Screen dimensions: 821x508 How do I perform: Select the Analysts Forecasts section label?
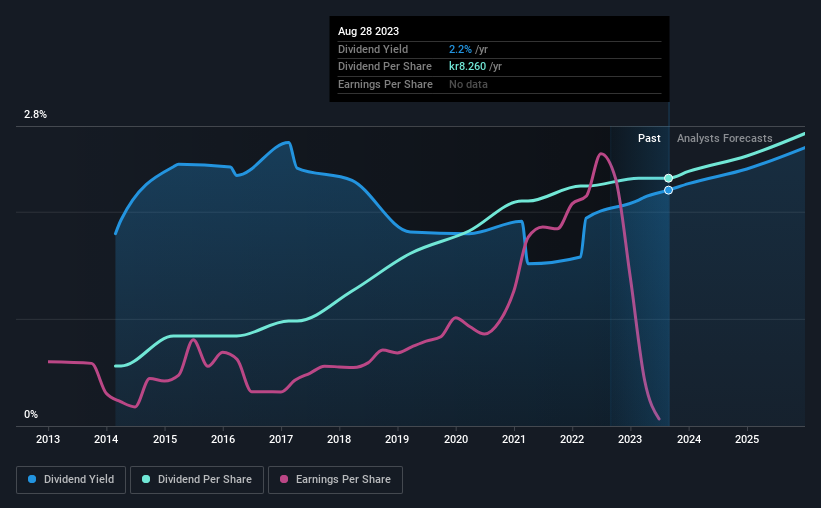point(724,138)
